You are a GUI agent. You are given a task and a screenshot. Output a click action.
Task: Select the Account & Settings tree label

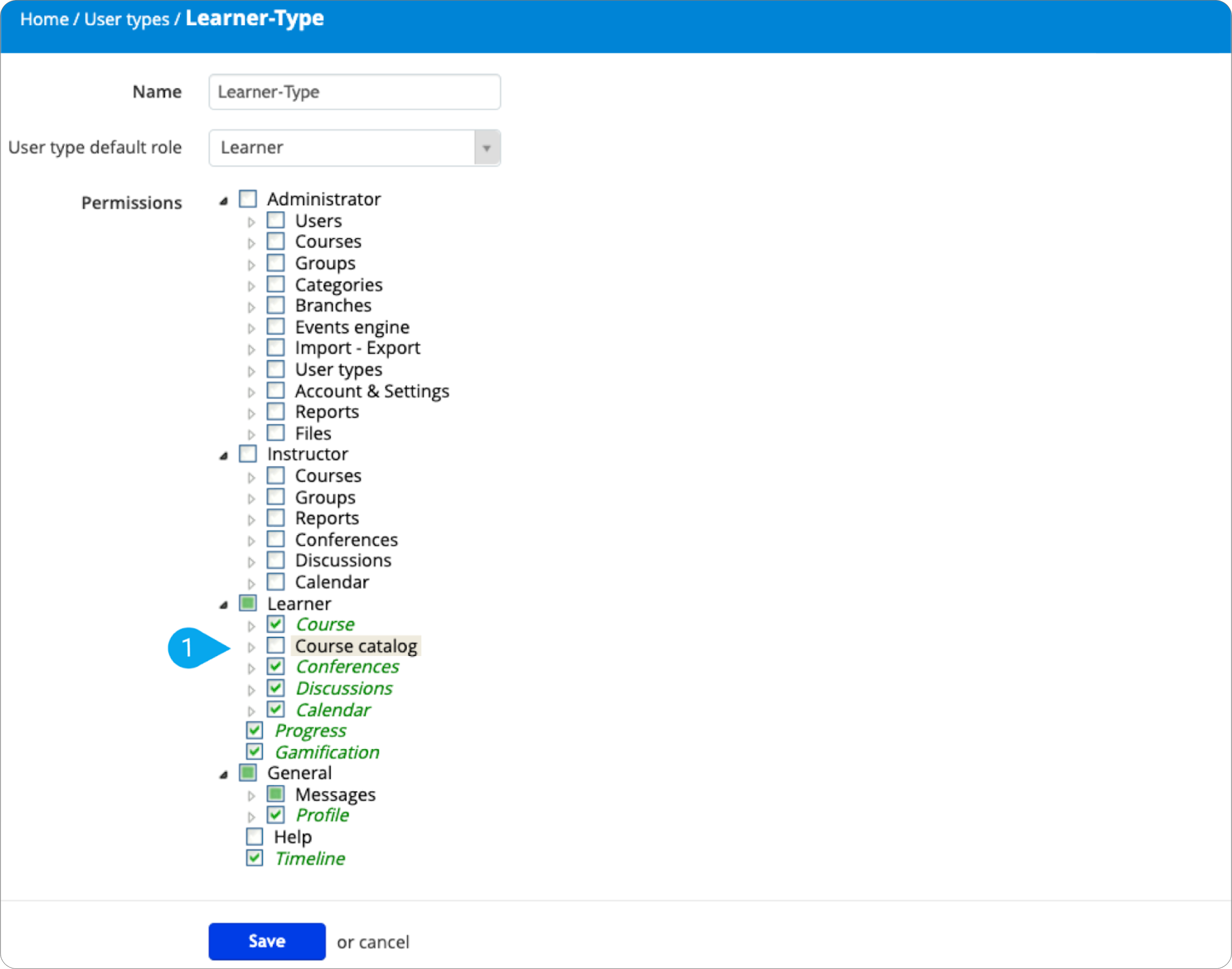(372, 391)
